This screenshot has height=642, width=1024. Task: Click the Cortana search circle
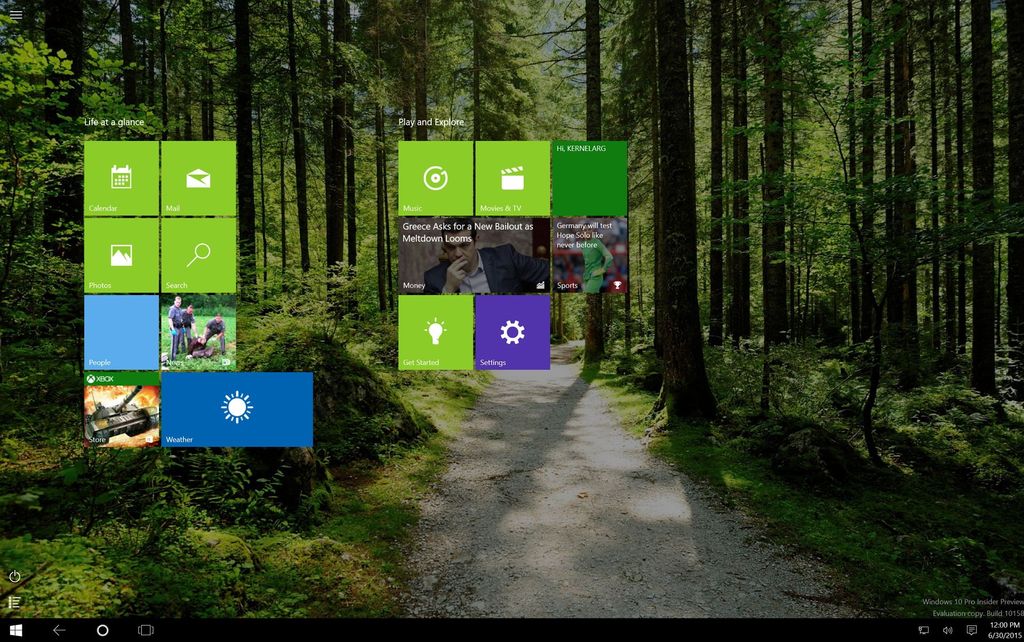point(103,629)
